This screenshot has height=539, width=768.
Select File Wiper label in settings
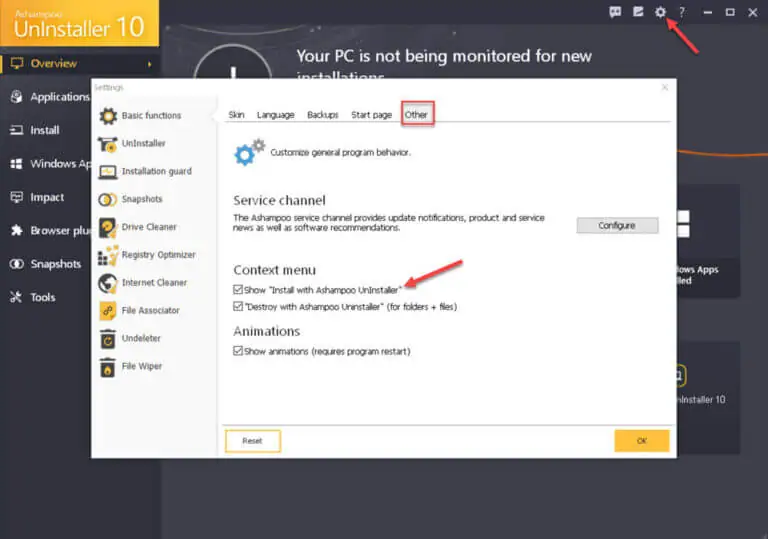coord(142,366)
